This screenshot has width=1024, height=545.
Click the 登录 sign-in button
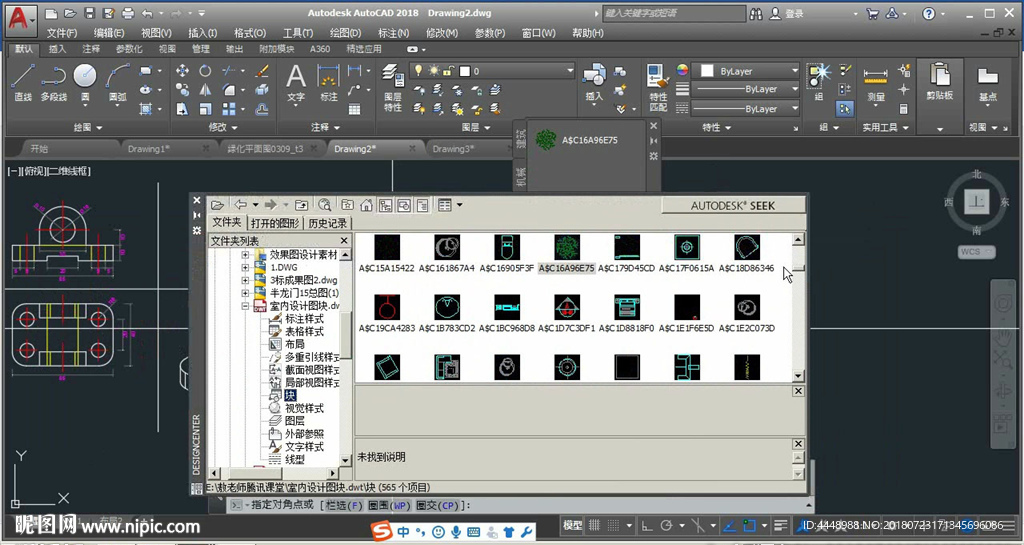pyautogui.click(x=787, y=13)
